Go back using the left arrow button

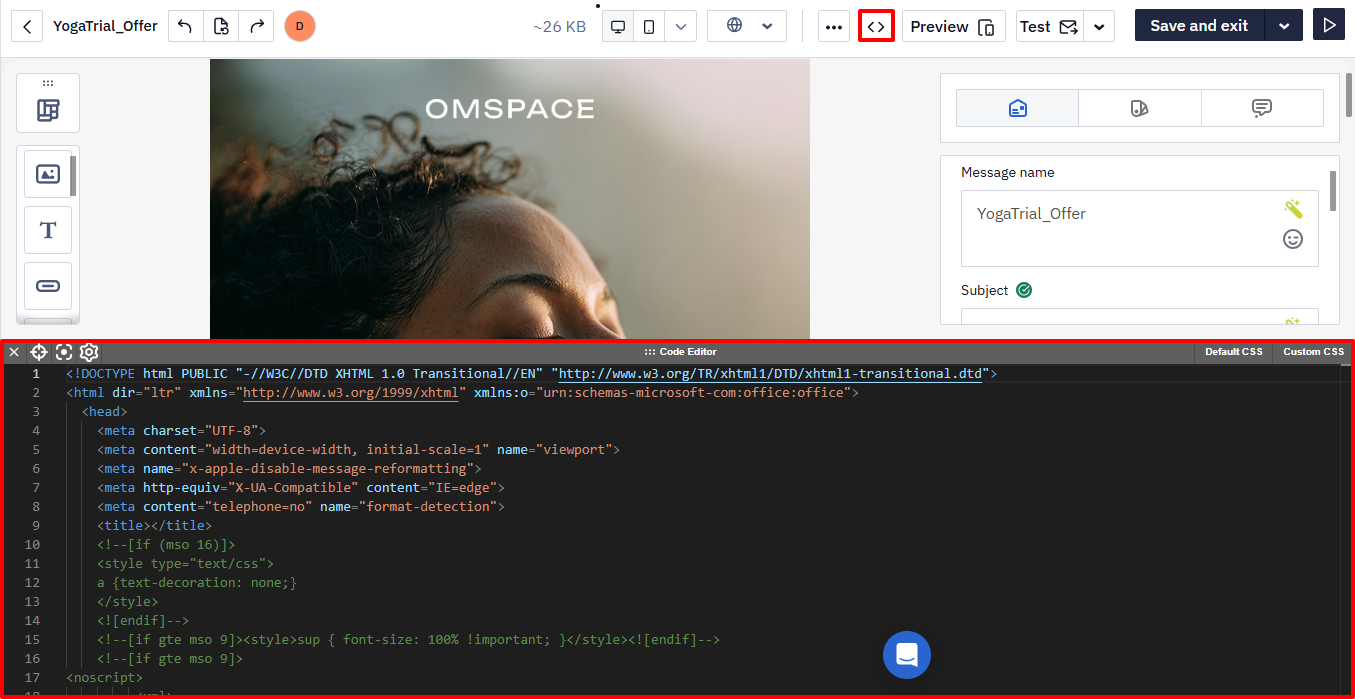tap(27, 26)
